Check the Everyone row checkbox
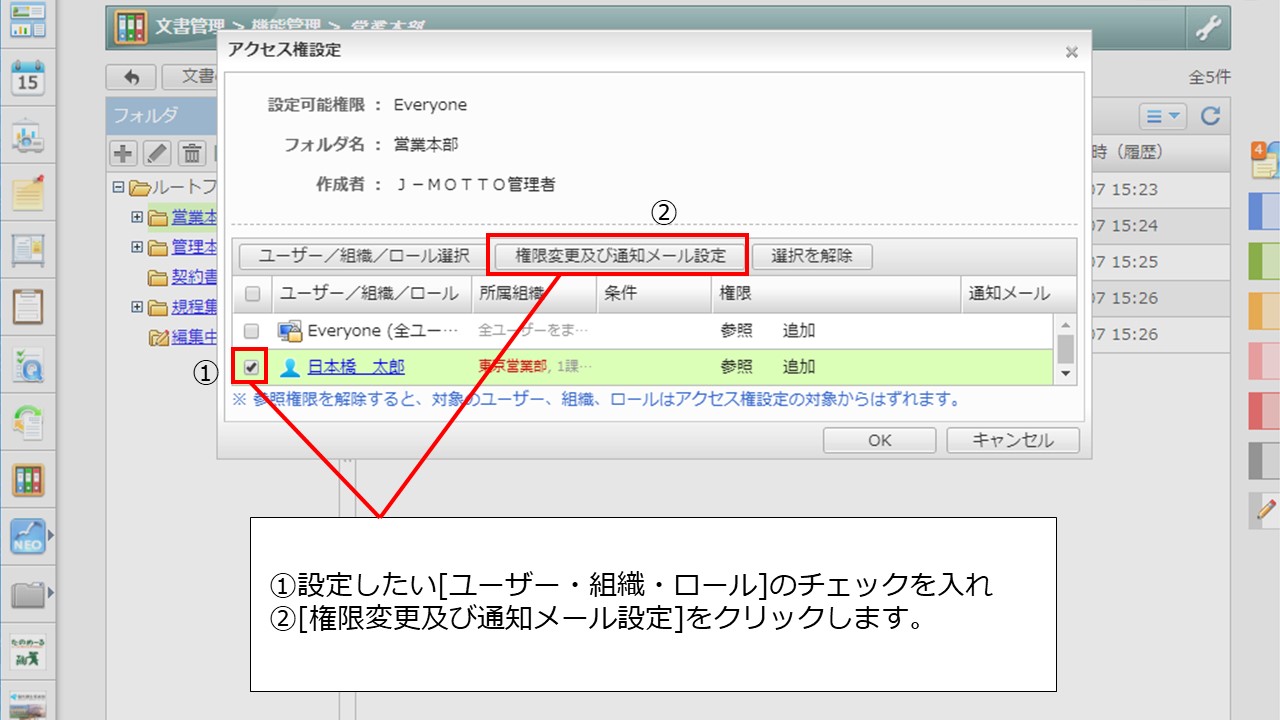The width and height of the screenshot is (1280, 720). 253,331
